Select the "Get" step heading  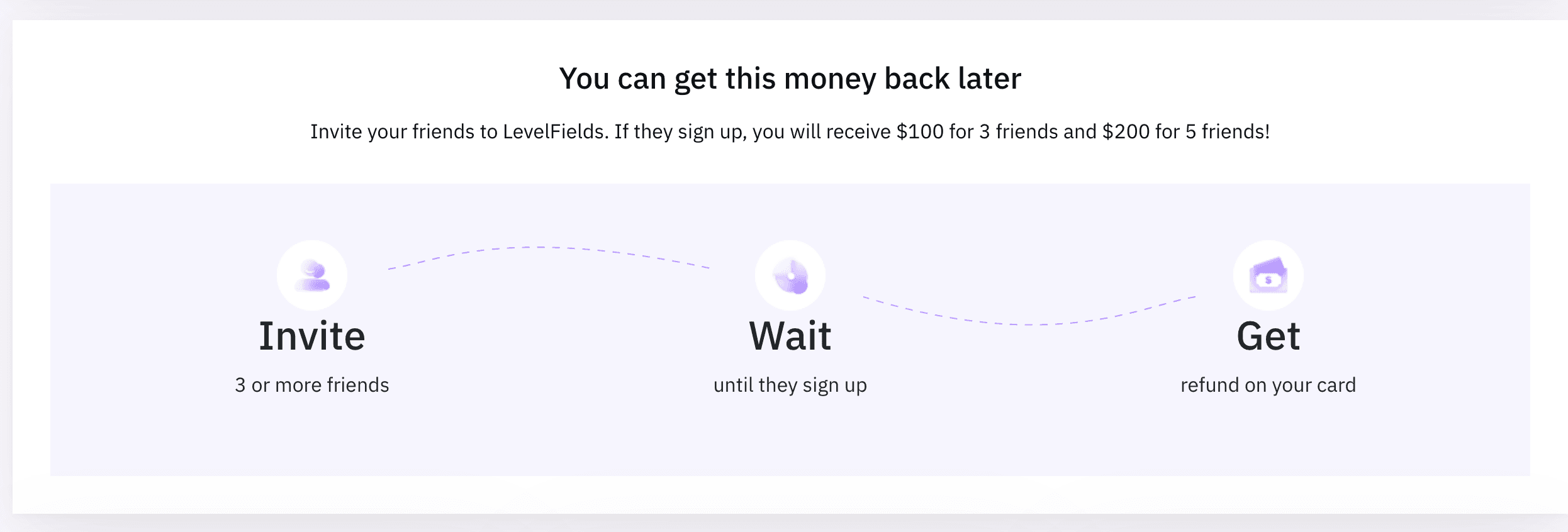pyautogui.click(x=1268, y=336)
